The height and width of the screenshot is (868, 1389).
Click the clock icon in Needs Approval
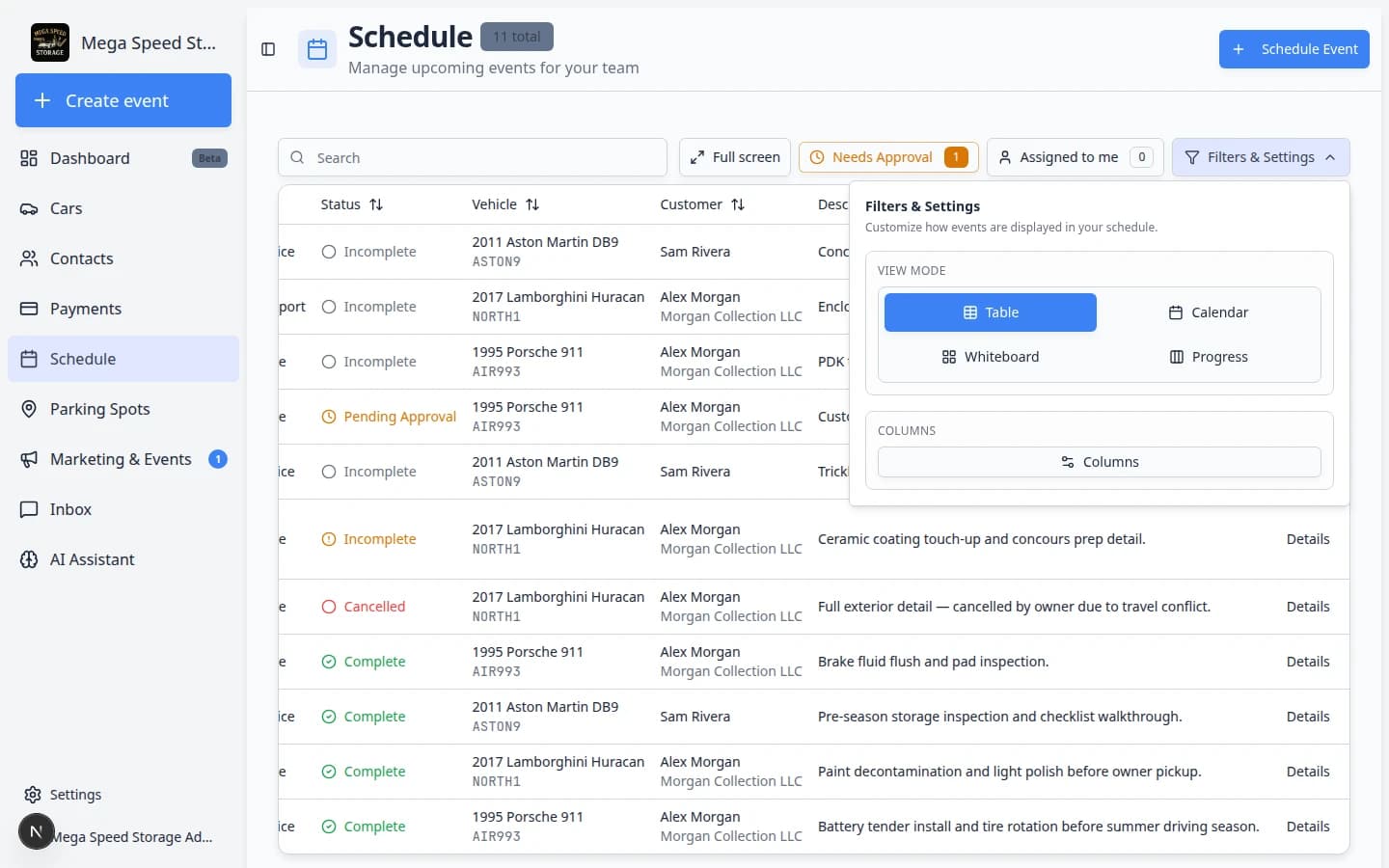tap(817, 157)
